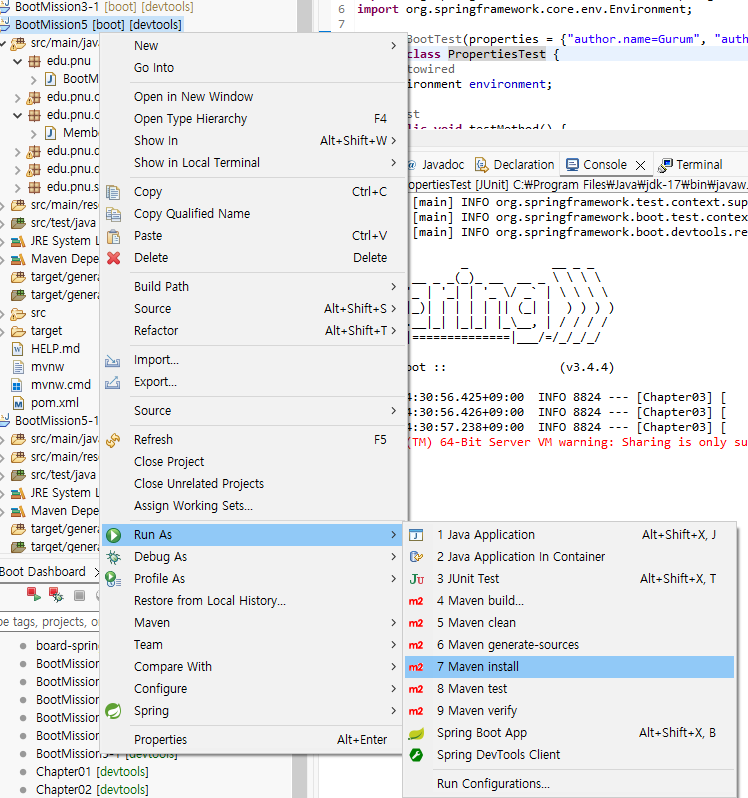
Task: Choose Assign Working Sets...
Action: pyautogui.click(x=254, y=506)
